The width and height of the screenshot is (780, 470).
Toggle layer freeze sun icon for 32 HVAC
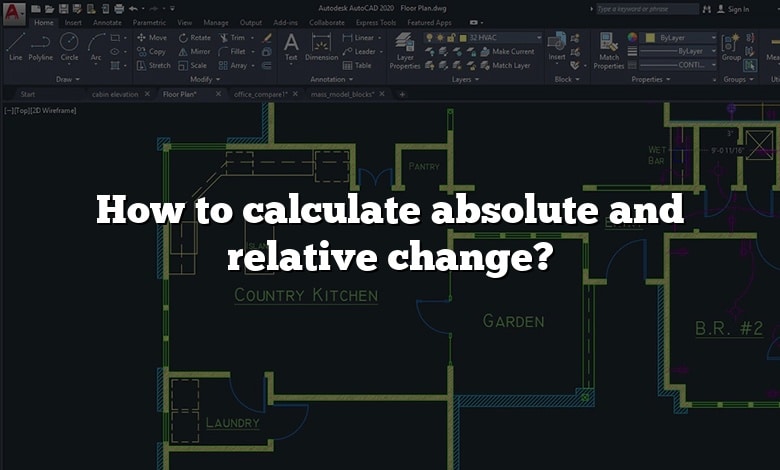(x=440, y=38)
